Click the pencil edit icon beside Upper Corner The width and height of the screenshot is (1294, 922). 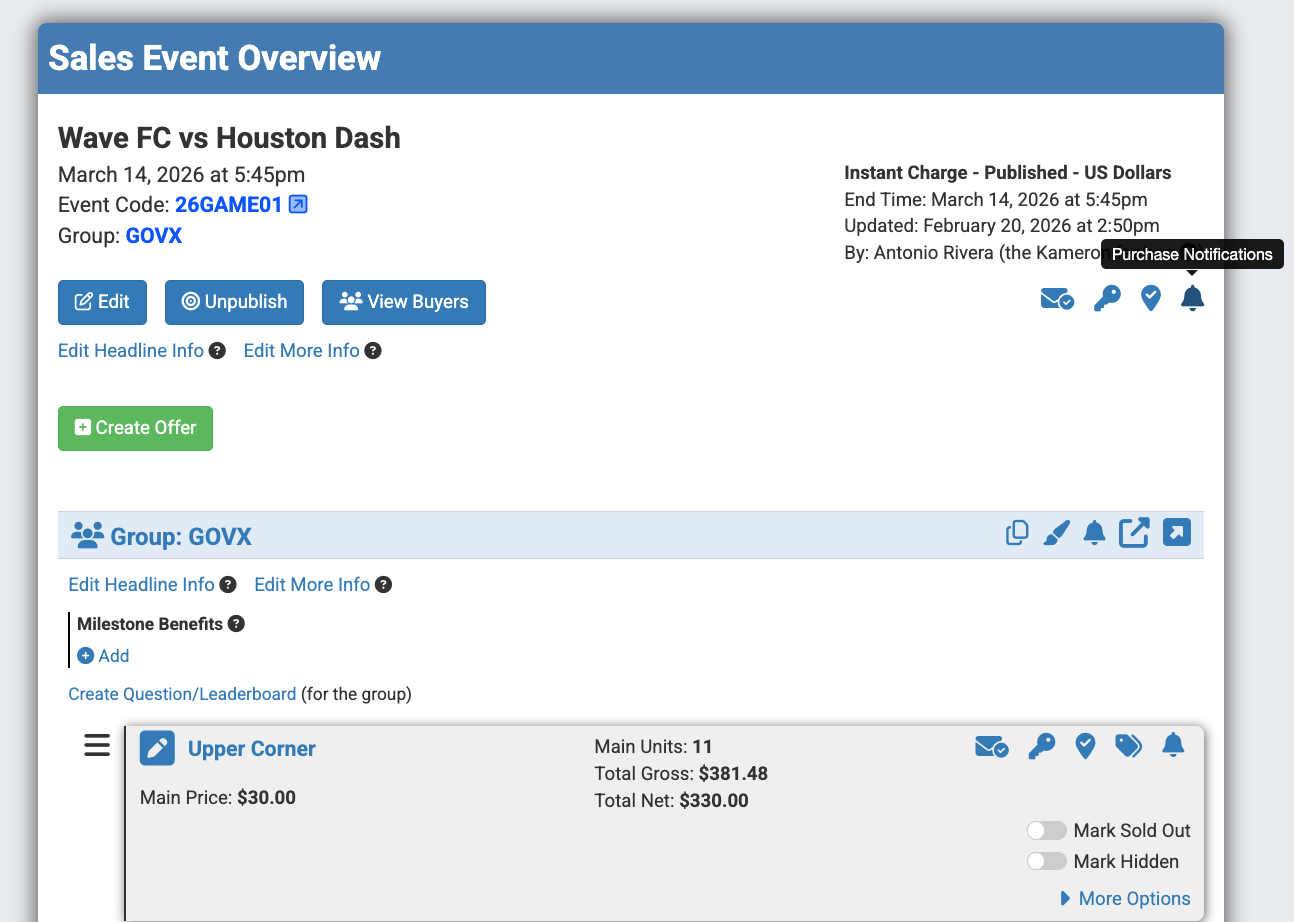coord(157,748)
